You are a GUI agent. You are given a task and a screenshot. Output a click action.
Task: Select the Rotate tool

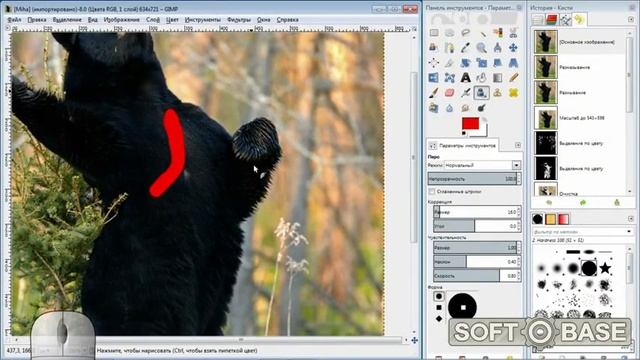[466, 63]
